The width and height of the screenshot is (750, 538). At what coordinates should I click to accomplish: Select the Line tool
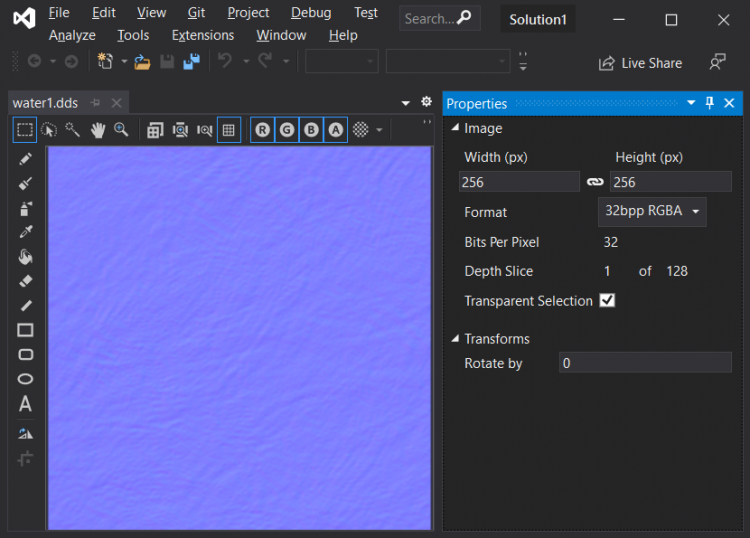coord(25,306)
